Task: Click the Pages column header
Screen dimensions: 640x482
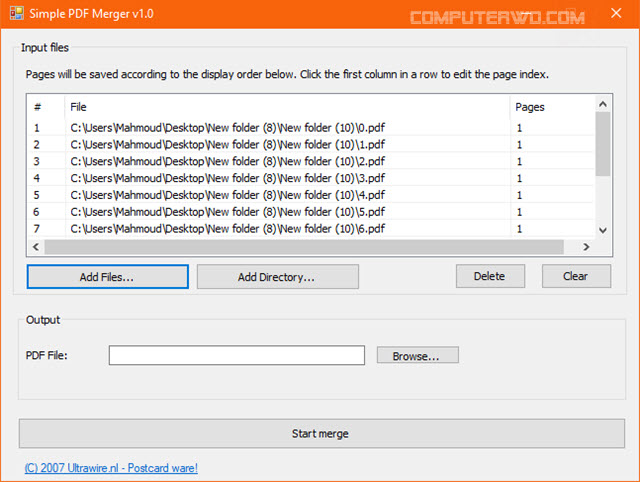Action: pos(552,107)
